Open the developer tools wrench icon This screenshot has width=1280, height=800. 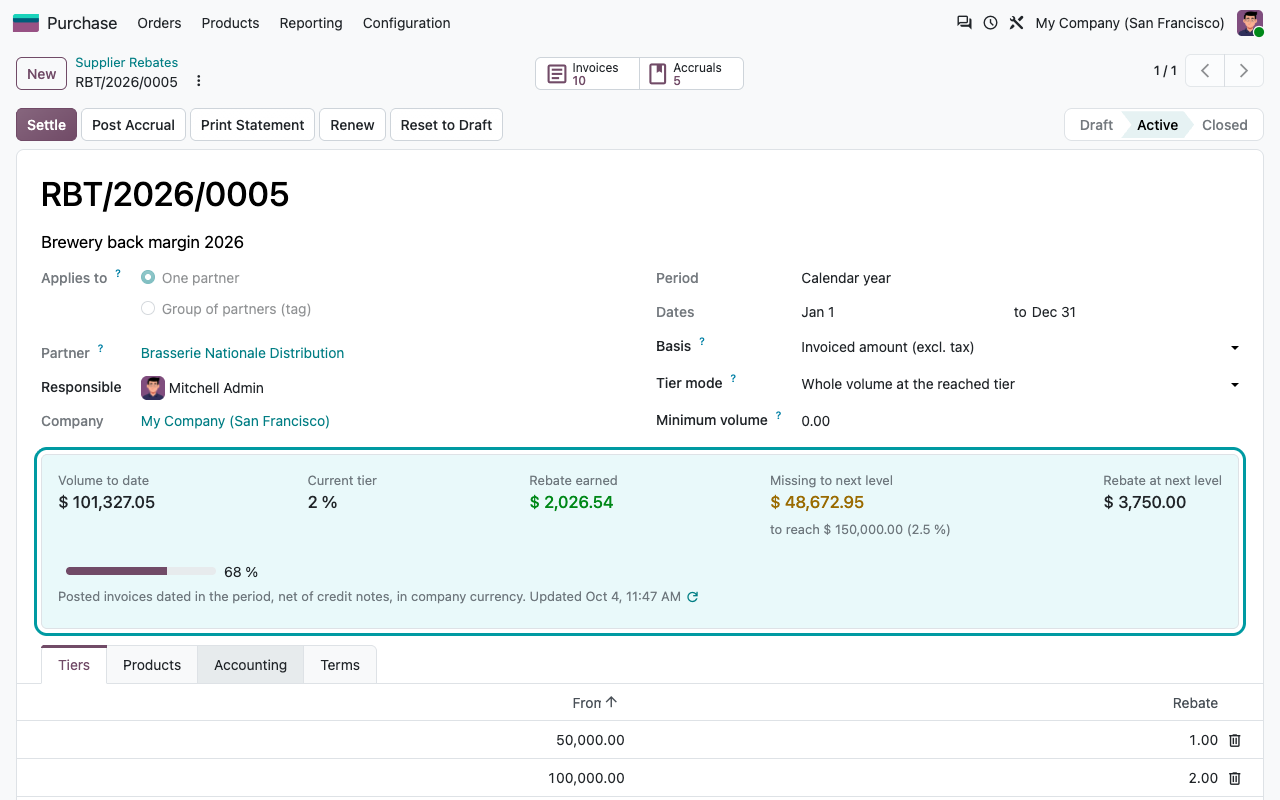coord(1016,23)
